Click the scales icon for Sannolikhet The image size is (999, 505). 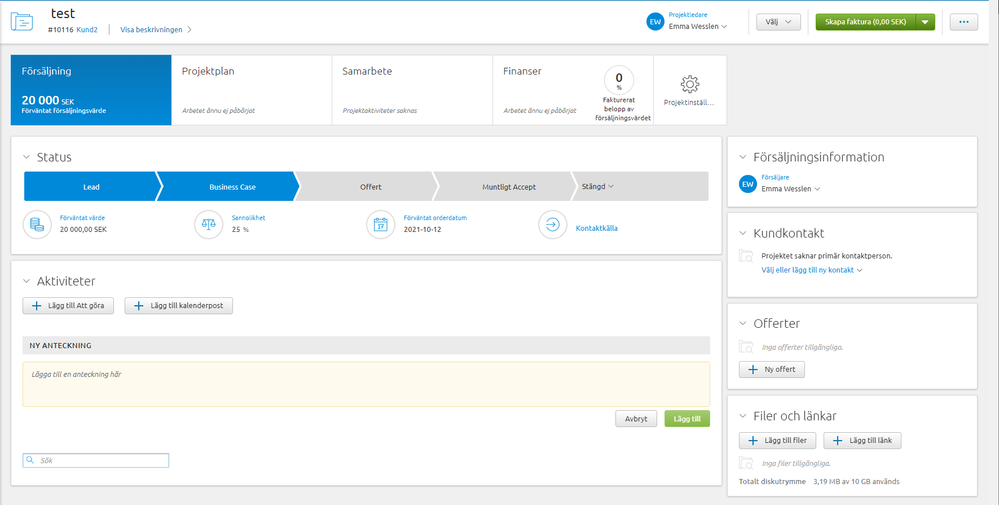pos(208,225)
